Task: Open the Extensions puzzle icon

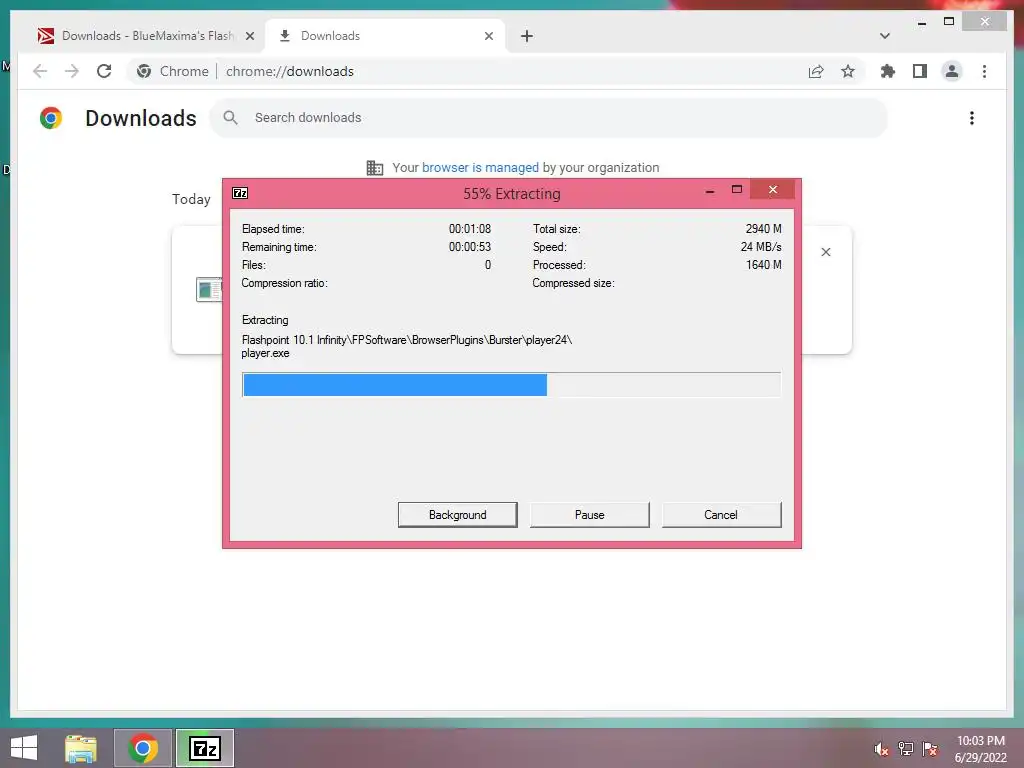Action: click(888, 71)
